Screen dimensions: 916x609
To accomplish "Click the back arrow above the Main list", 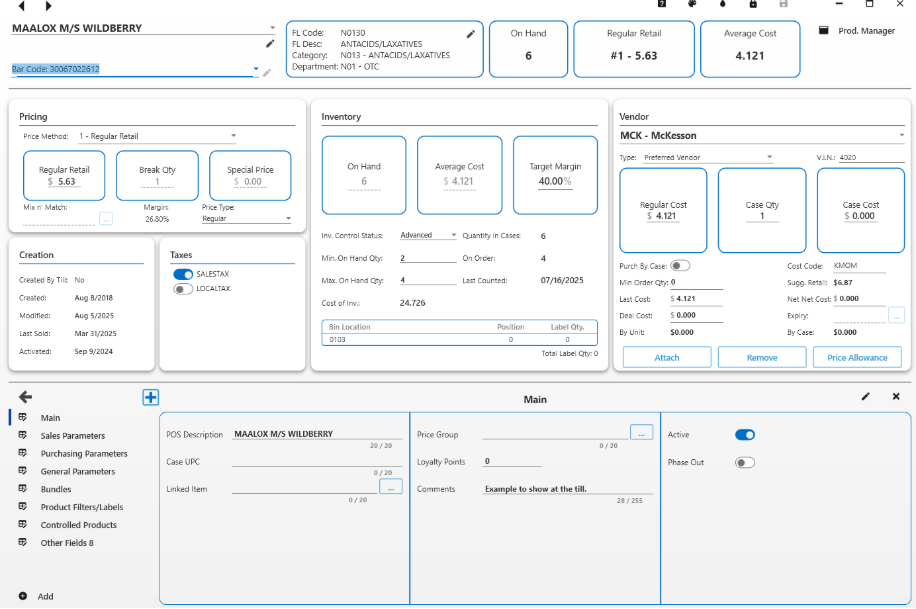I will [x=25, y=397].
